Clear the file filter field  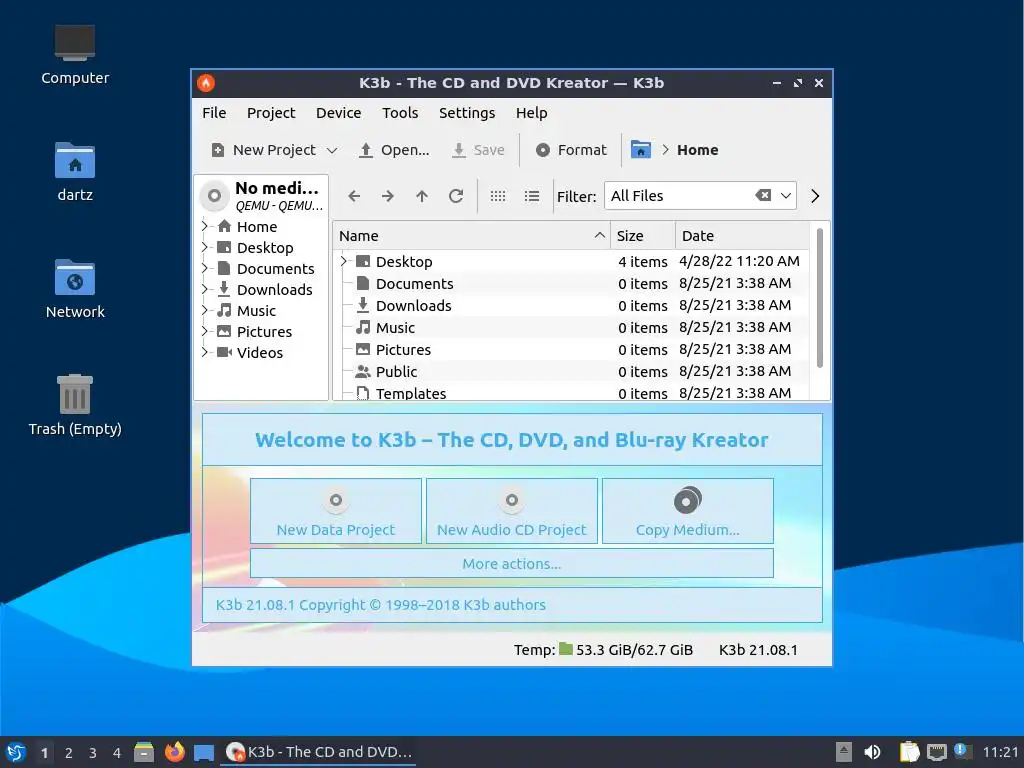(x=763, y=195)
